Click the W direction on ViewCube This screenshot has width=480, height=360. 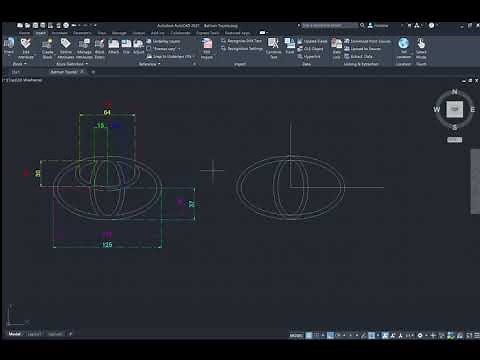437,109
